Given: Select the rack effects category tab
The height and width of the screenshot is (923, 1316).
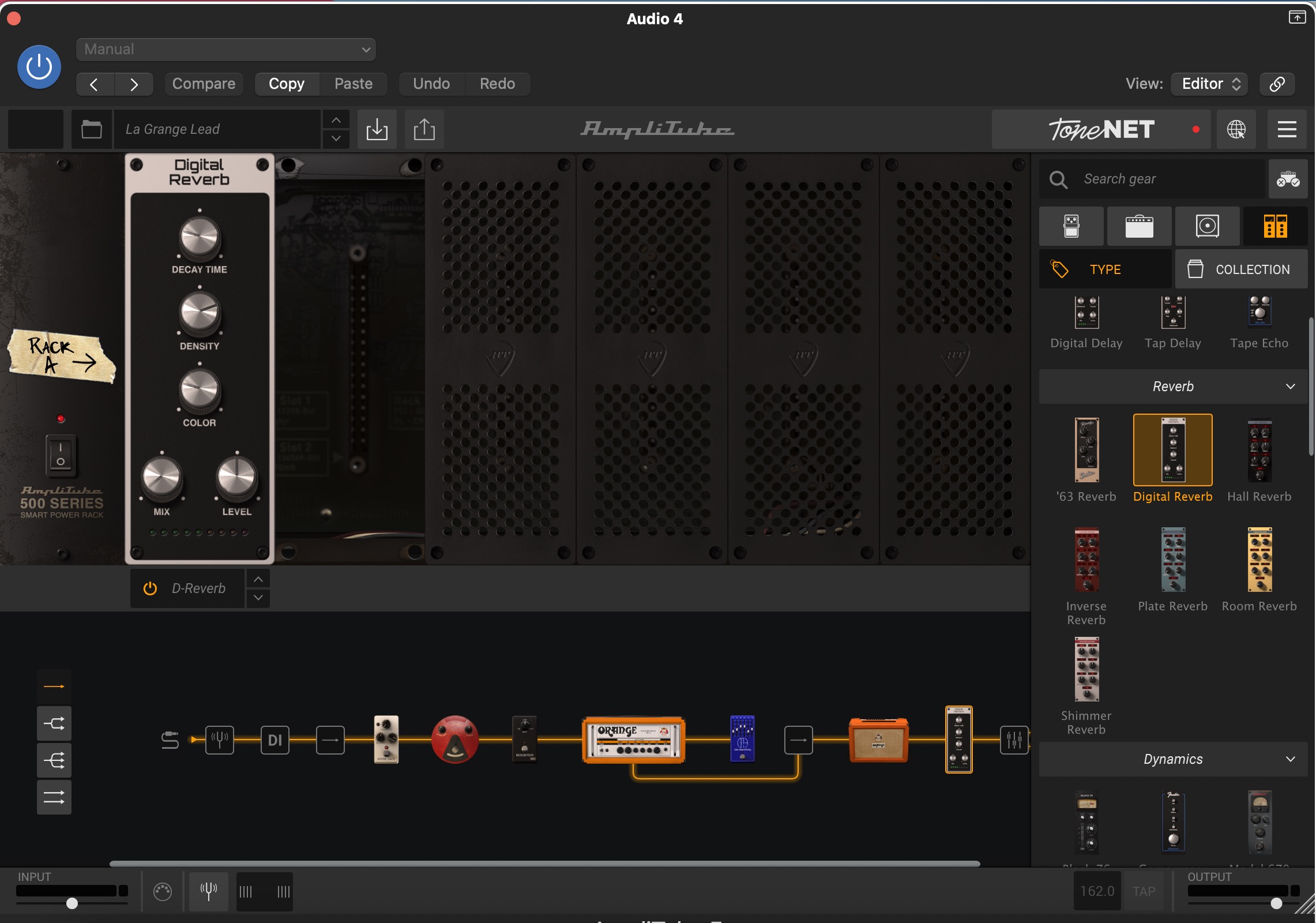Looking at the screenshot, I should point(1276,226).
